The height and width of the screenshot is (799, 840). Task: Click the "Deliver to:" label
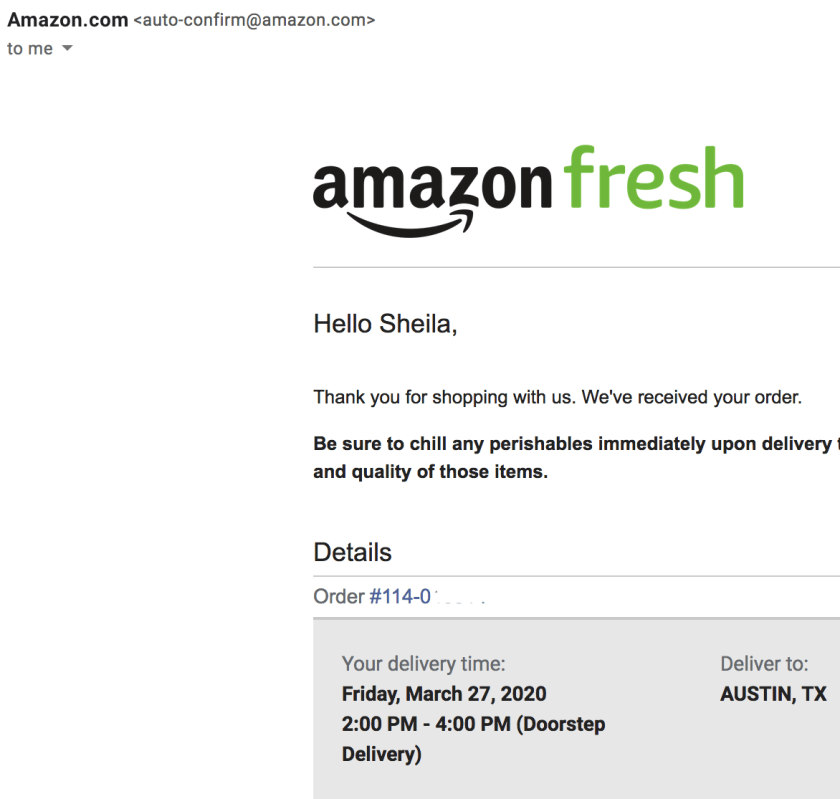click(764, 663)
